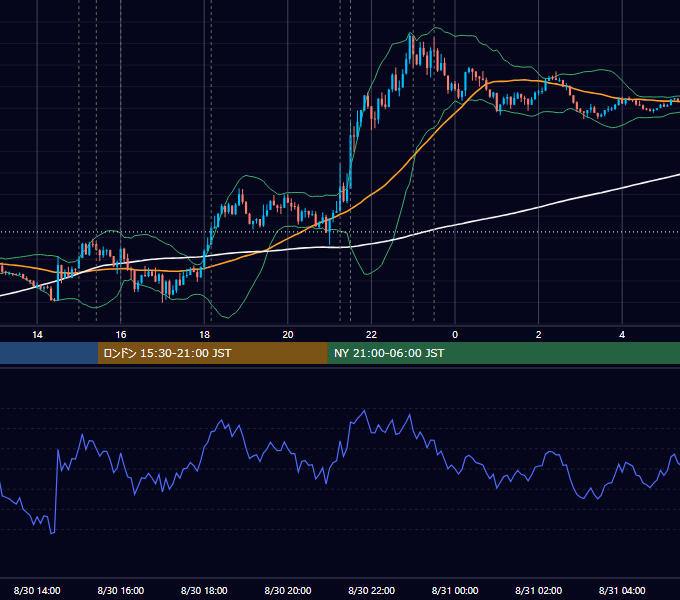Click the 18 hour label on price chart axis
Viewport: 680px width, 600px height.
point(204,335)
